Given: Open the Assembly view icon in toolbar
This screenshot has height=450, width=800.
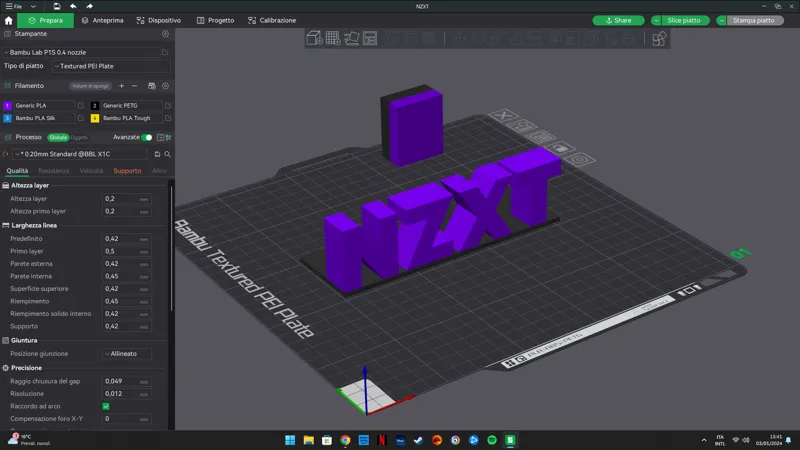Looking at the screenshot, I should point(659,39).
